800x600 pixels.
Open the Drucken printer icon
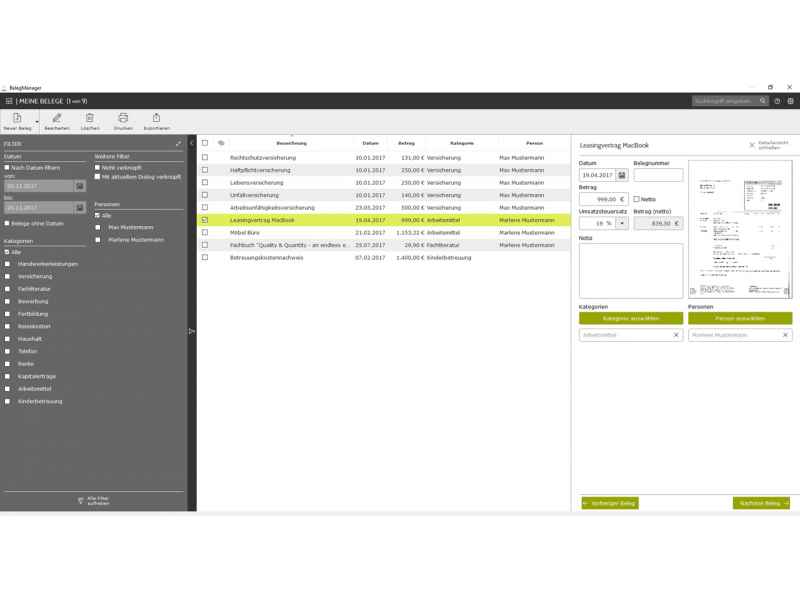[123, 119]
